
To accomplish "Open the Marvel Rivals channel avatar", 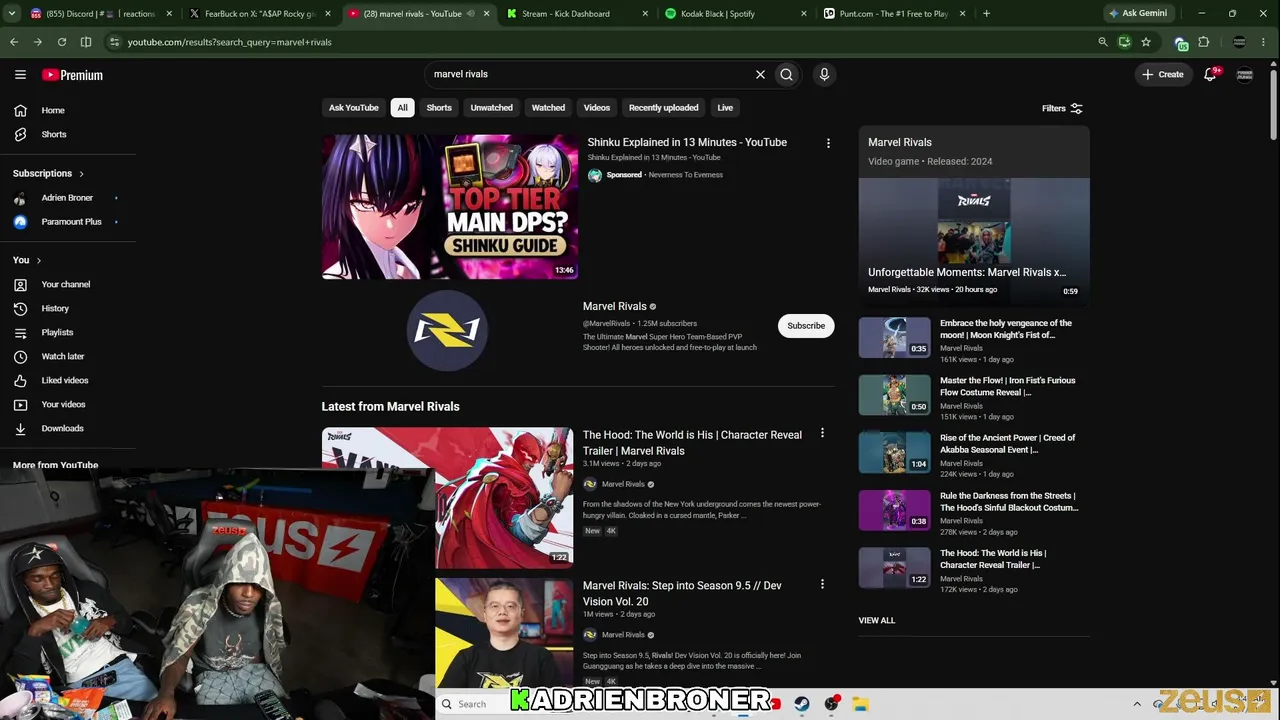I will click(x=447, y=329).
